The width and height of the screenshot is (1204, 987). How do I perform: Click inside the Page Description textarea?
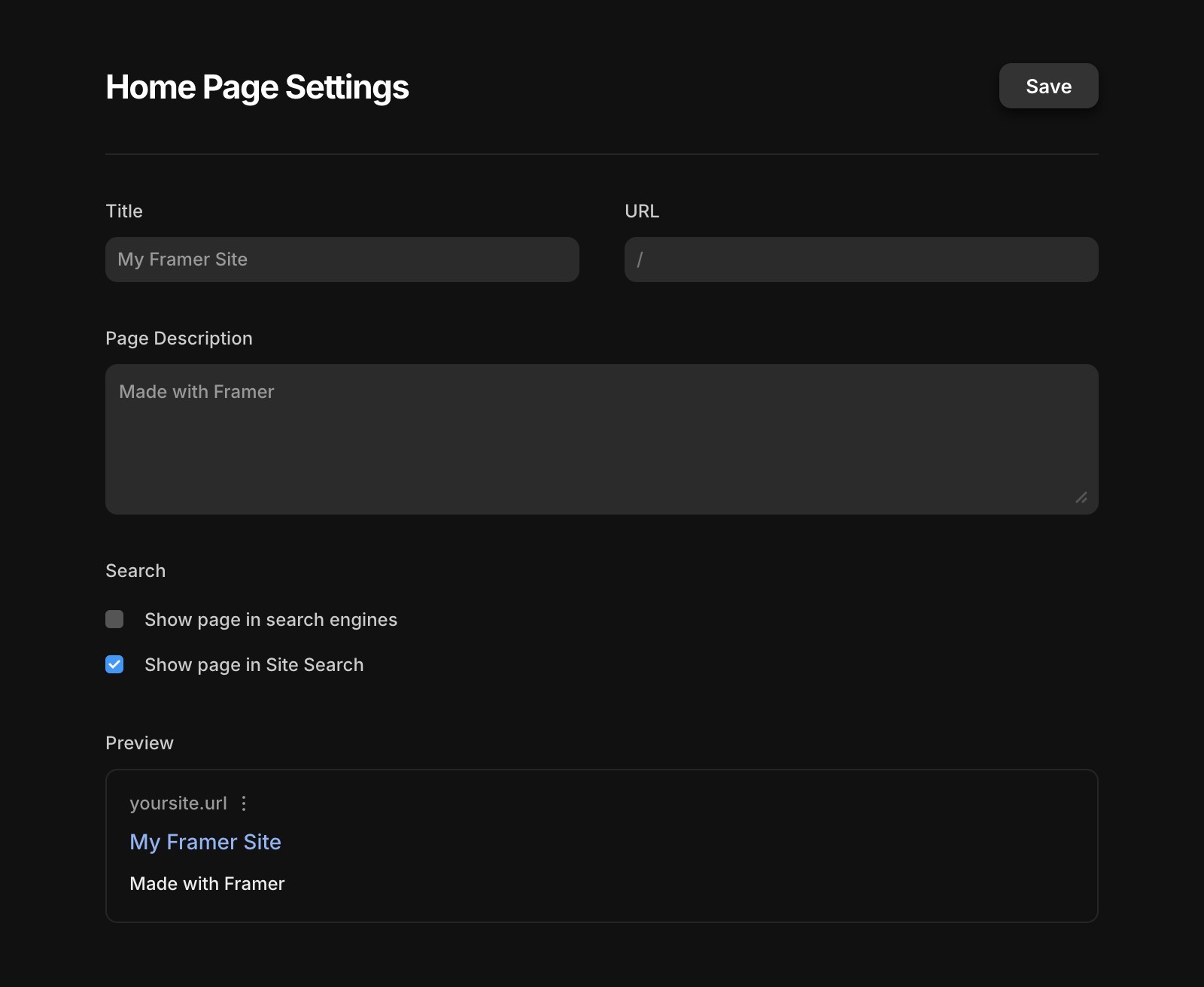601,439
